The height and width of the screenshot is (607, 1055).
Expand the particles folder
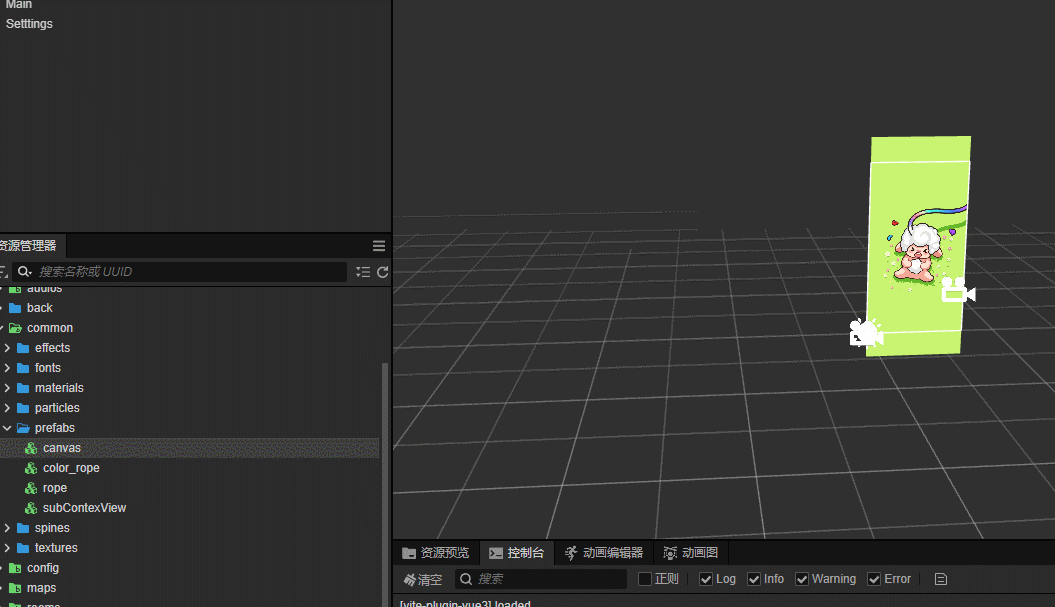click(7, 408)
